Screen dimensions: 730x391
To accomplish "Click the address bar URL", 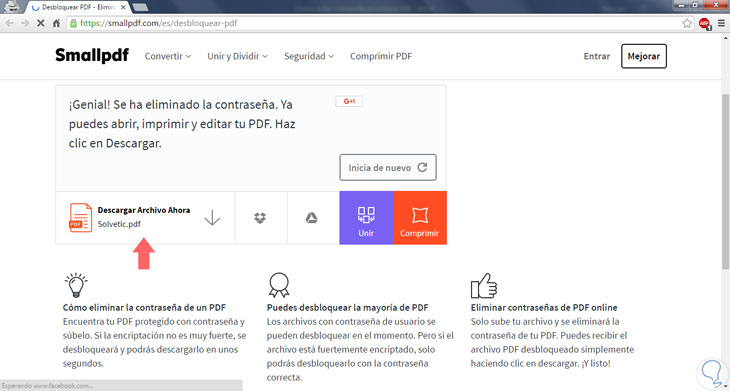I will [x=159, y=23].
